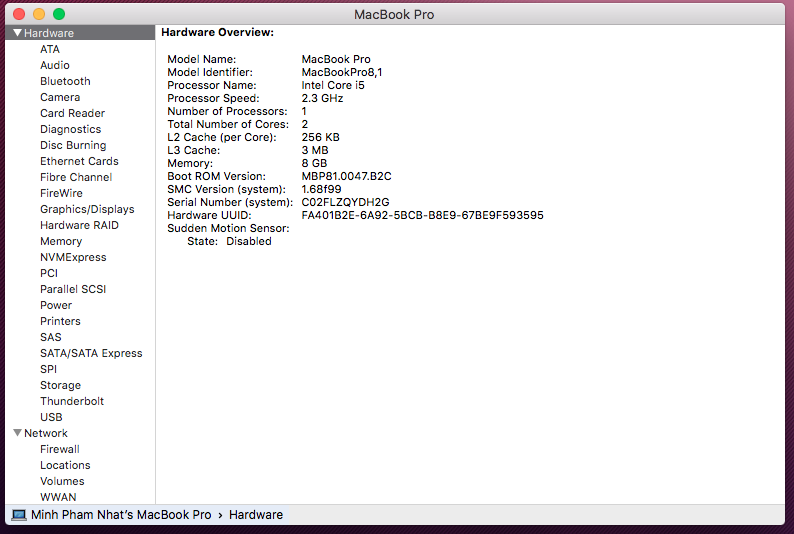This screenshot has width=794, height=534.
Task: Open the FireWire section
Action: pos(61,193)
